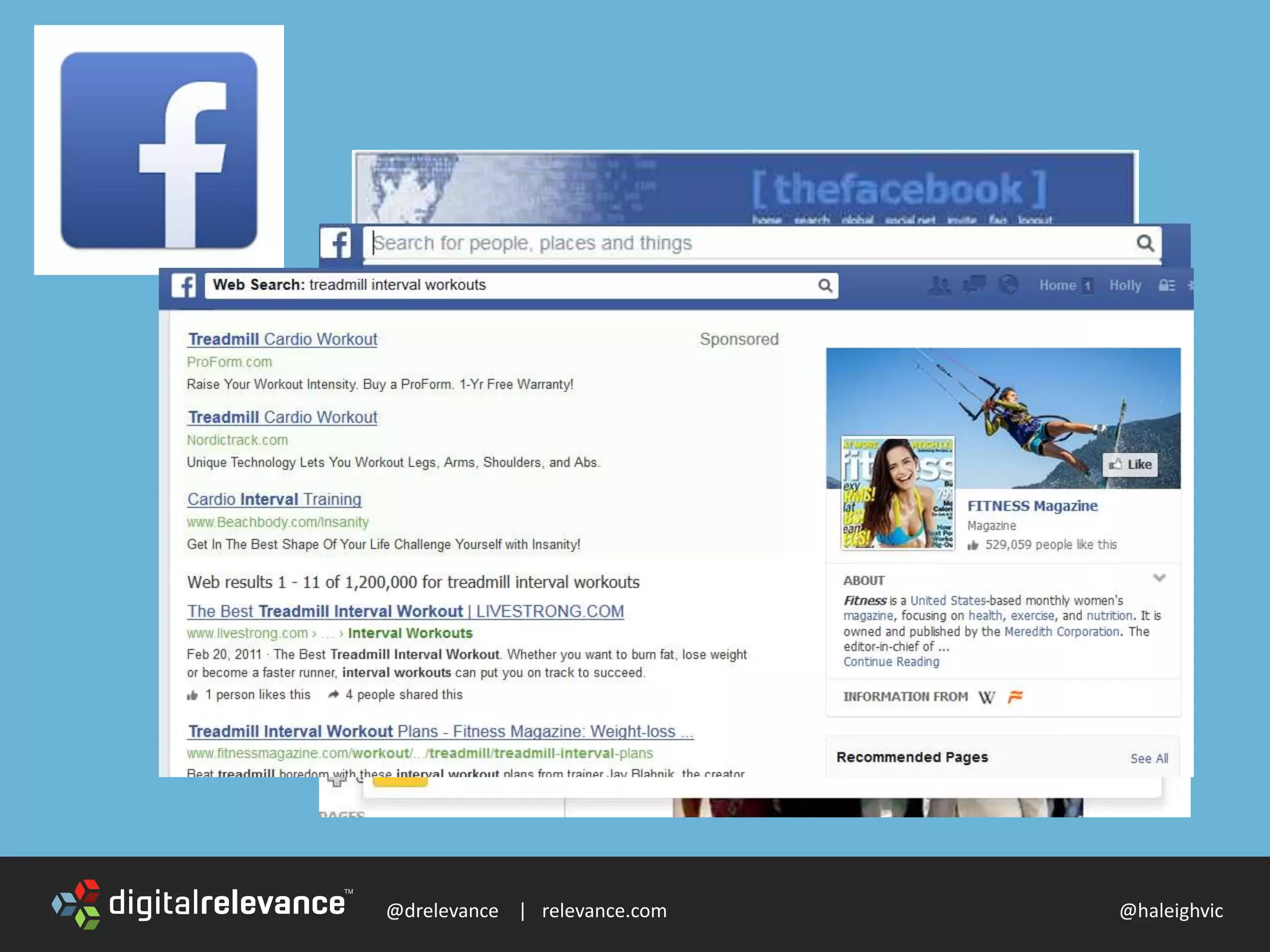Screen dimensions: 1270x952
Task: Click the large Facebook app logo
Action: click(159, 150)
